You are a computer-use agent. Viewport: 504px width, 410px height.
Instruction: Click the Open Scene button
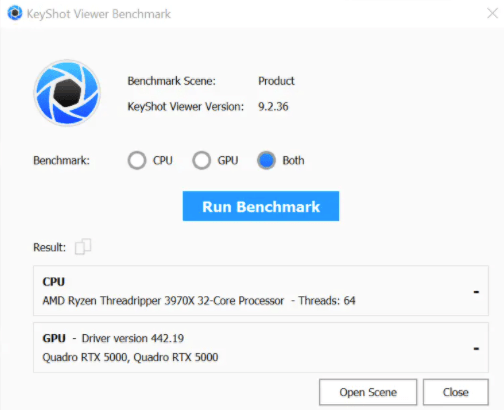click(368, 392)
